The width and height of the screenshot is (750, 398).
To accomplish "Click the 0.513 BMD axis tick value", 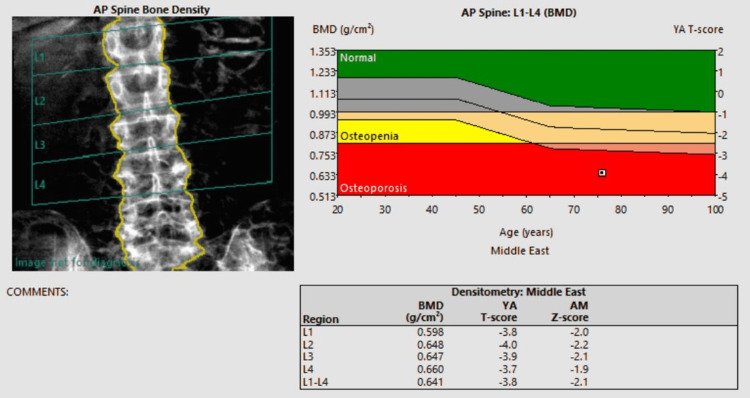I will (323, 197).
